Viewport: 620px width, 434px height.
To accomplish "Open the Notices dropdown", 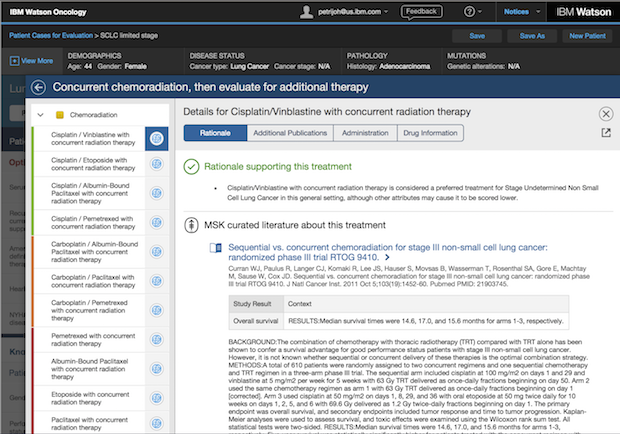I will 521,12.
